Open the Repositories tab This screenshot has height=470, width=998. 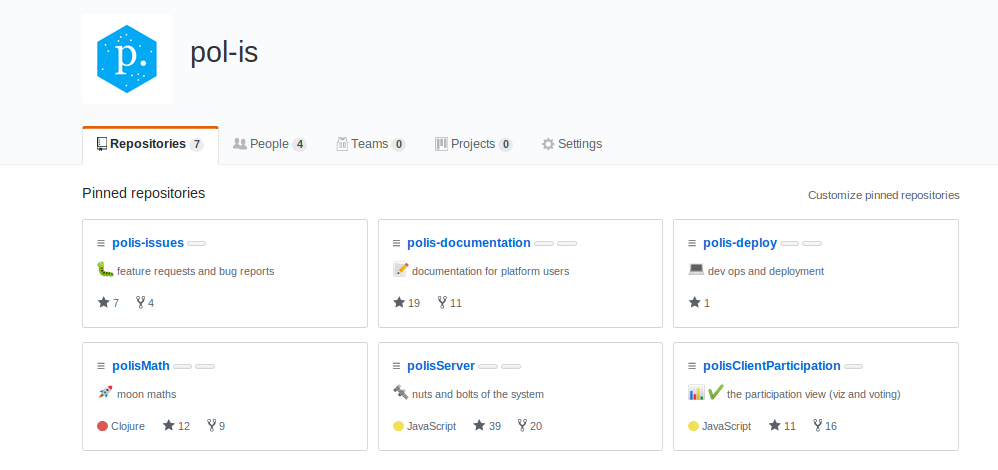tap(150, 145)
